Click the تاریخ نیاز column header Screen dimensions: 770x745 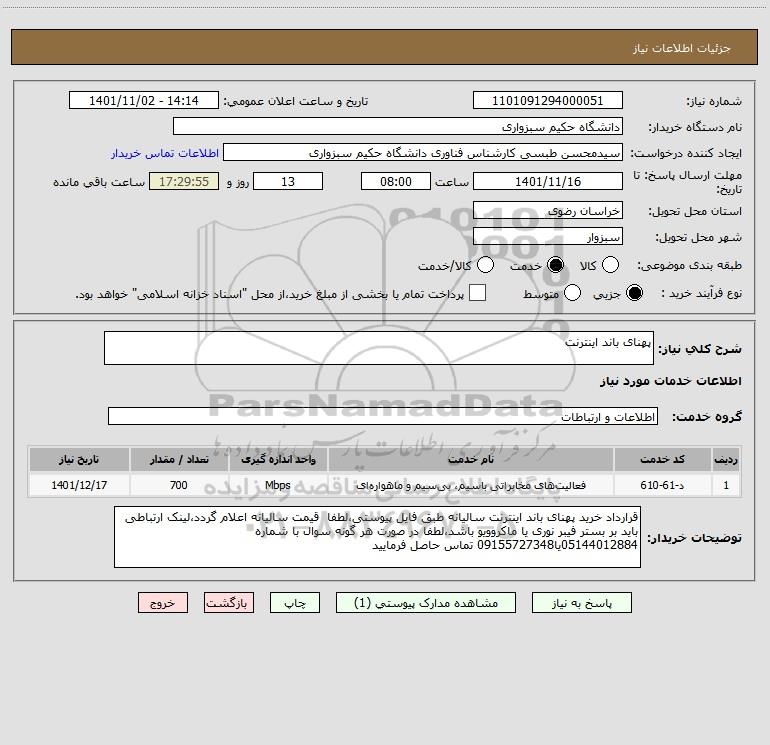click(79, 459)
